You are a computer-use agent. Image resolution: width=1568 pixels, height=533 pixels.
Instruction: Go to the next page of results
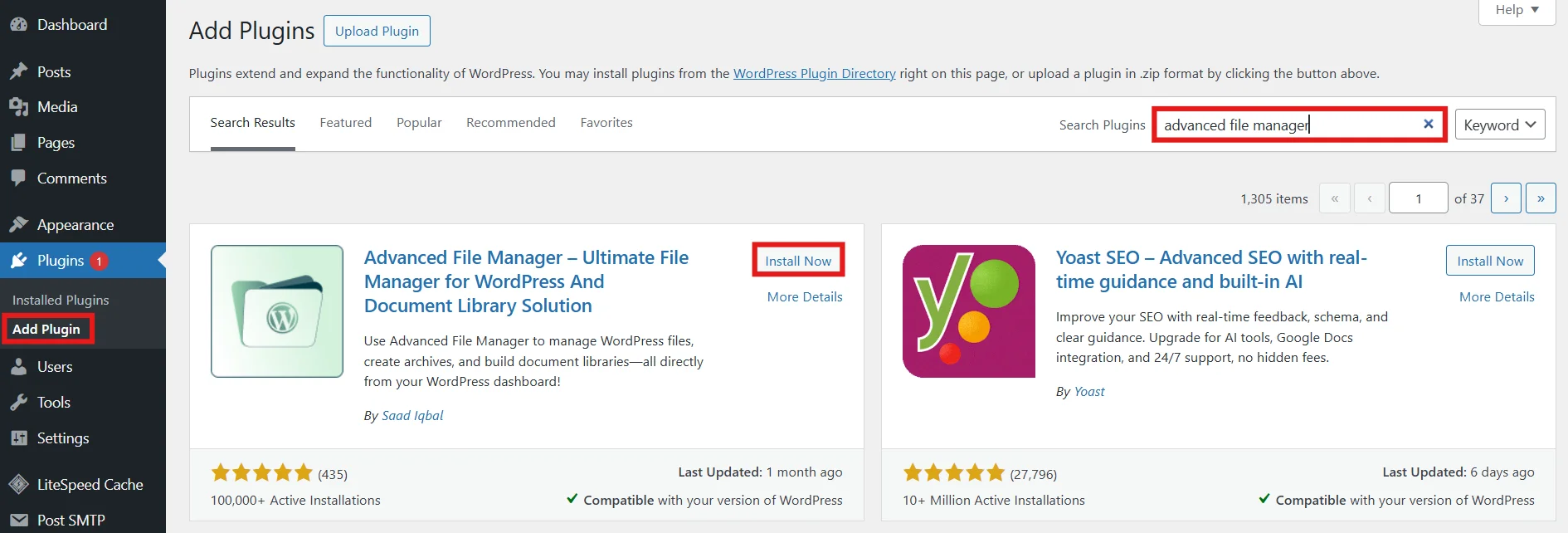pyautogui.click(x=1506, y=198)
